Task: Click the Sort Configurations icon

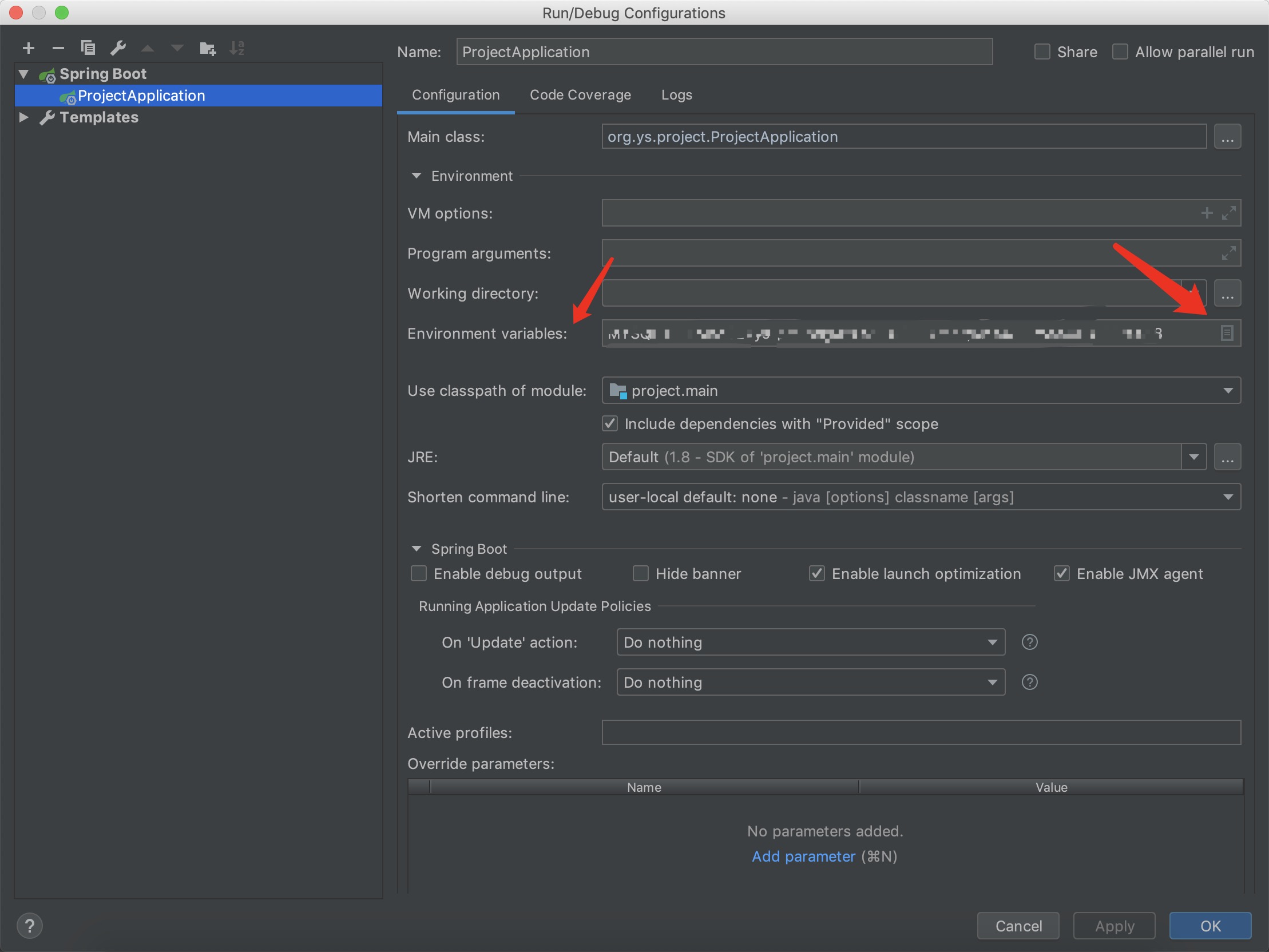Action: pyautogui.click(x=237, y=48)
